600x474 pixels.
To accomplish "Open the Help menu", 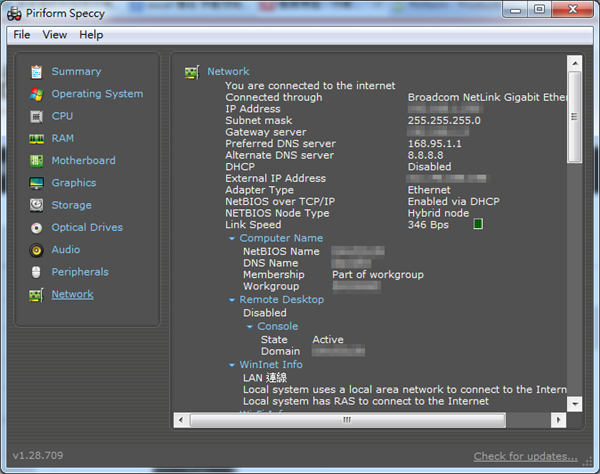I will click(x=91, y=35).
